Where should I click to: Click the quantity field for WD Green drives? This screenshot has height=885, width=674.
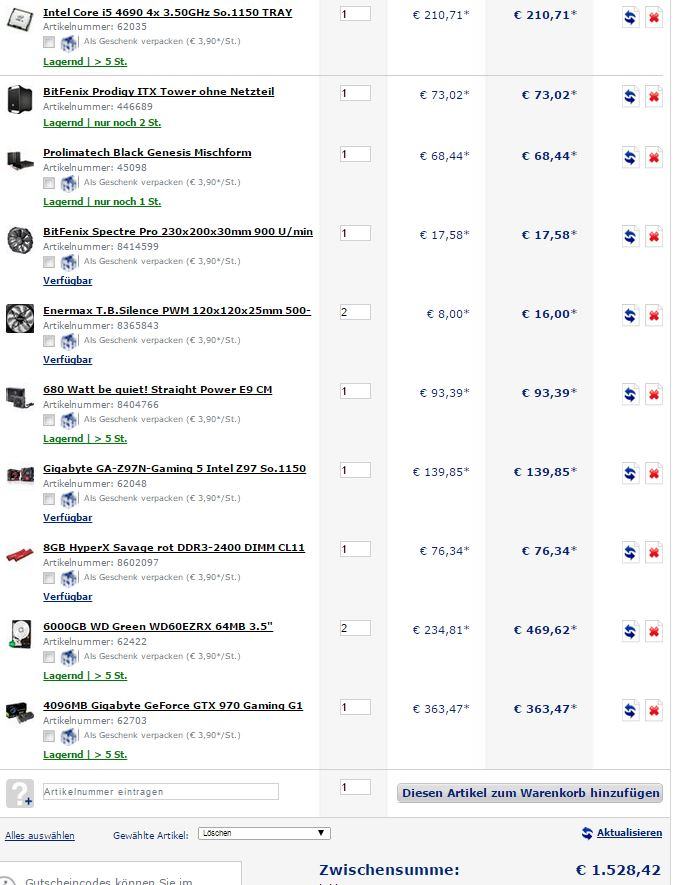(355, 628)
